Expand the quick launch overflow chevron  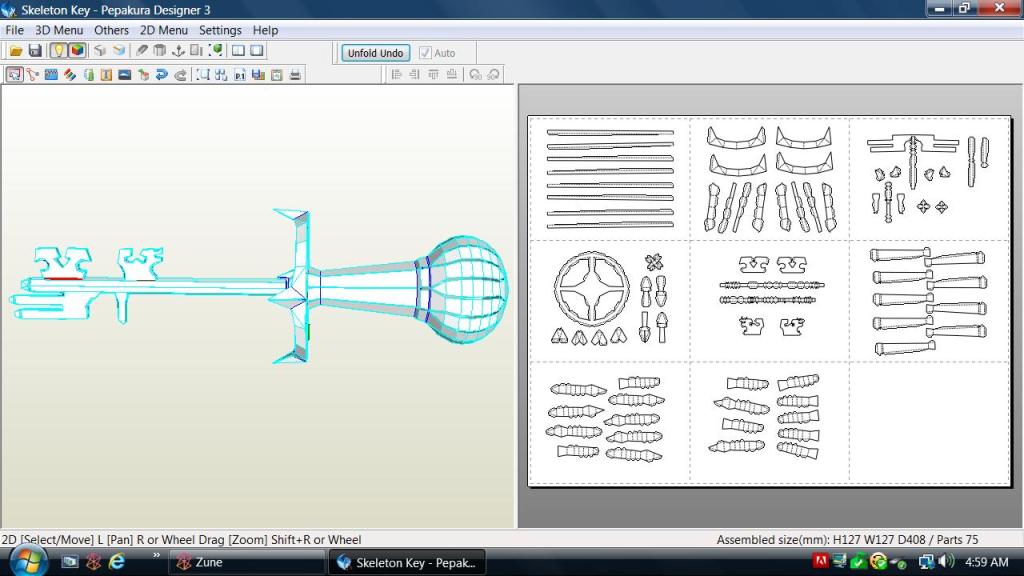pos(156,556)
